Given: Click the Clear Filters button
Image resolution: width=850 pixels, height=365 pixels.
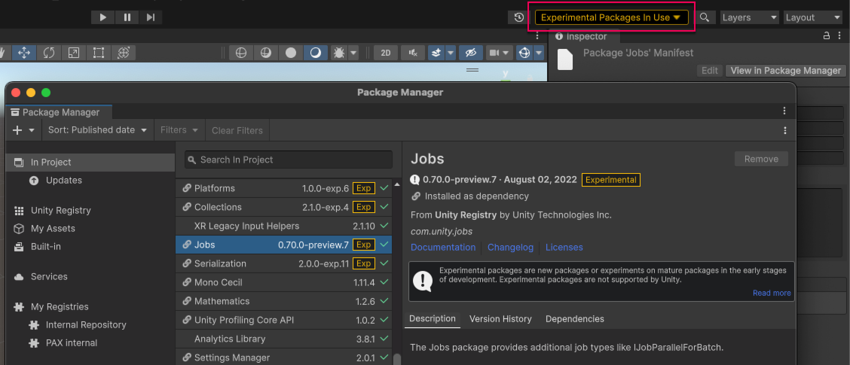Looking at the screenshot, I should pyautogui.click(x=237, y=130).
